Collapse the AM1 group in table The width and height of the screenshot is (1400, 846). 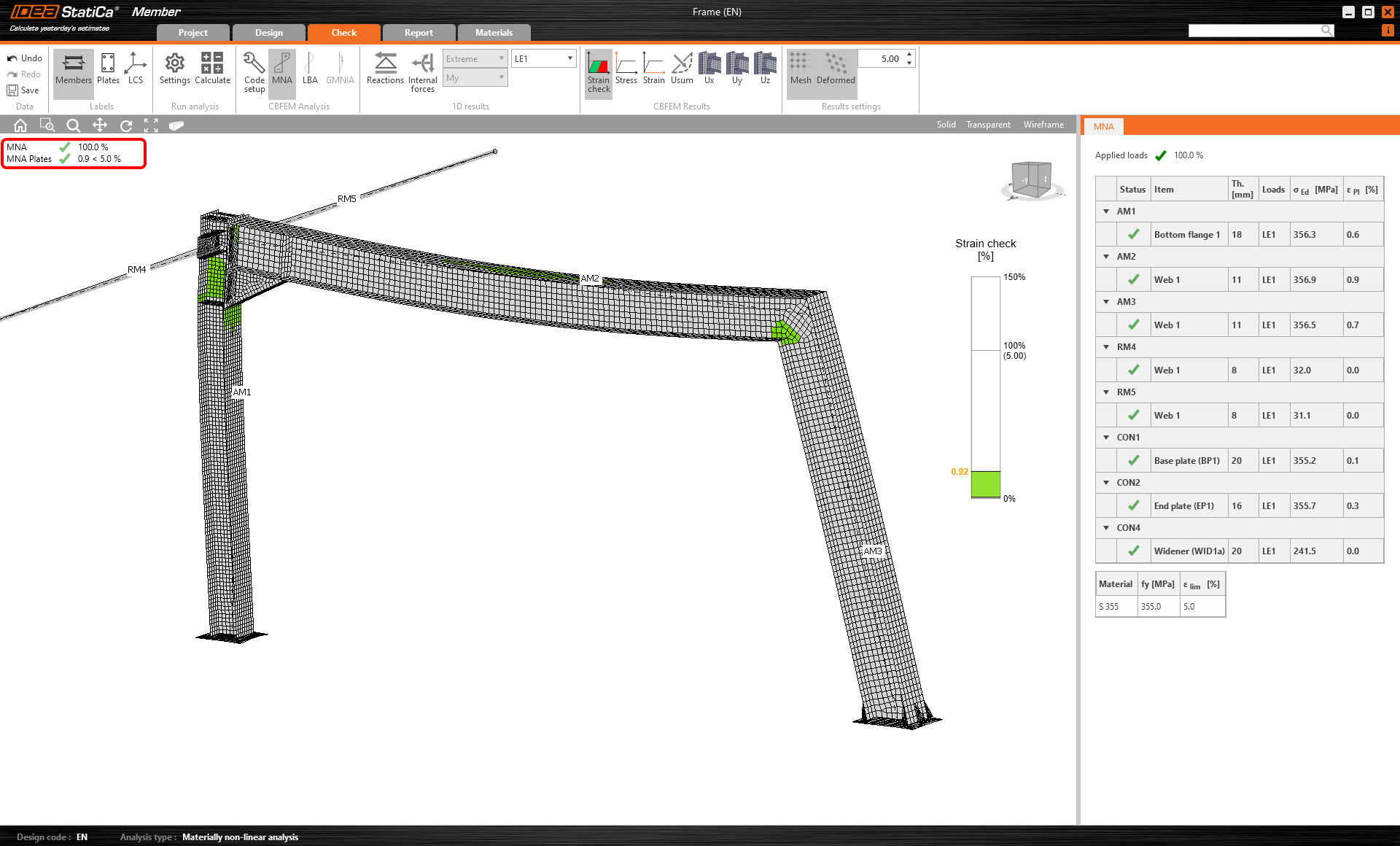point(1106,211)
